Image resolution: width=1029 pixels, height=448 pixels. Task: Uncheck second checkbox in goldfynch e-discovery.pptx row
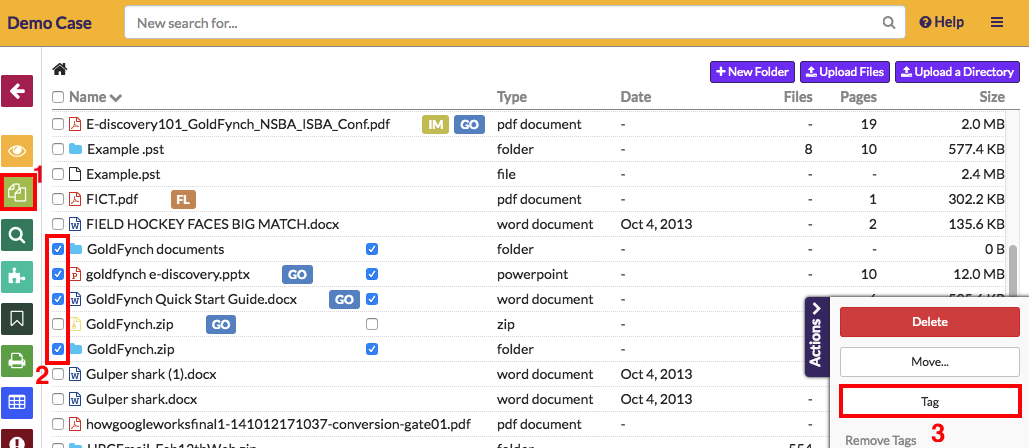point(372,274)
